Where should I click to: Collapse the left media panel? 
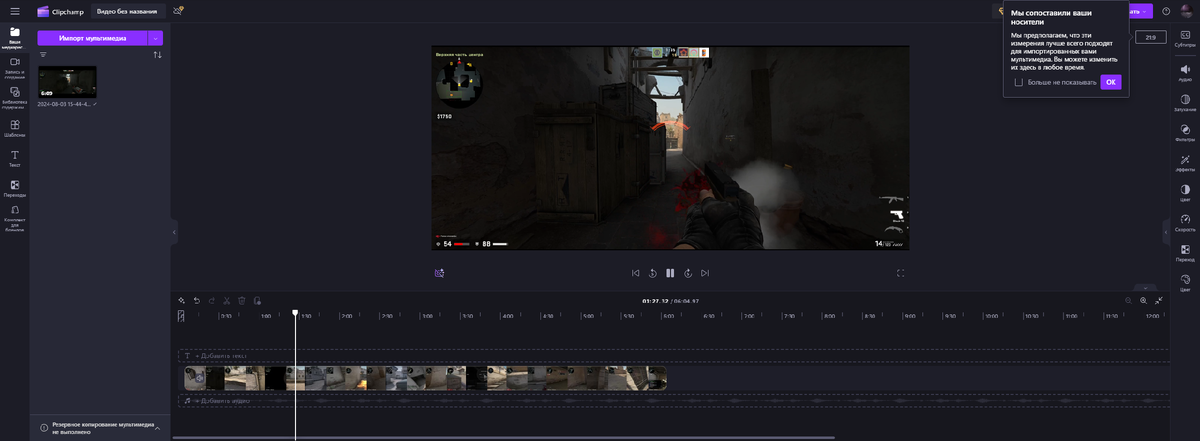coord(174,232)
